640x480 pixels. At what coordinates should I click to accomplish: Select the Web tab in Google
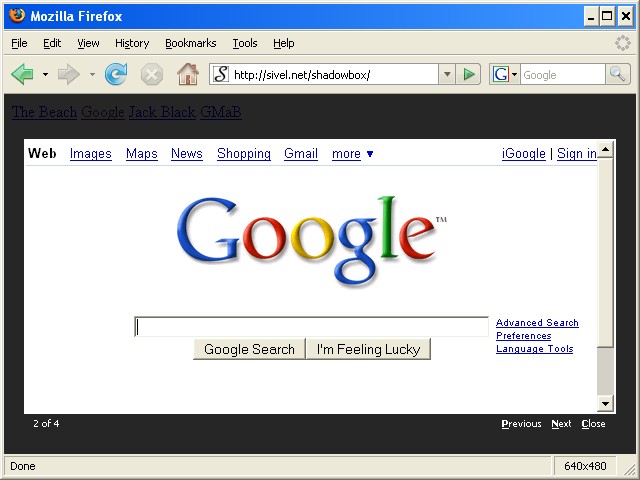(42, 153)
